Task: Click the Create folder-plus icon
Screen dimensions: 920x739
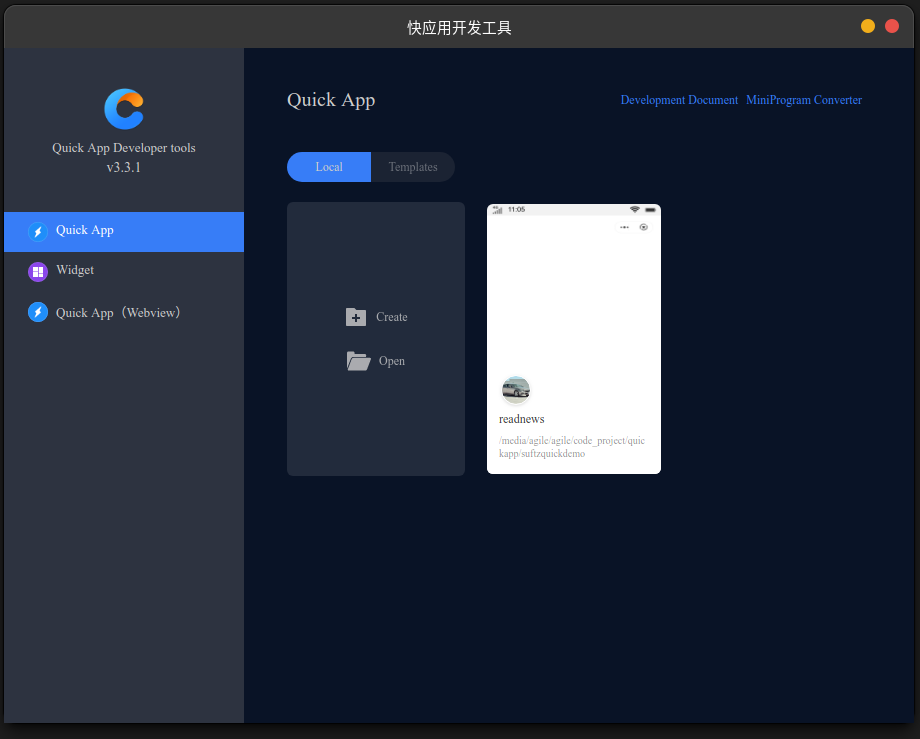Action: 356,317
